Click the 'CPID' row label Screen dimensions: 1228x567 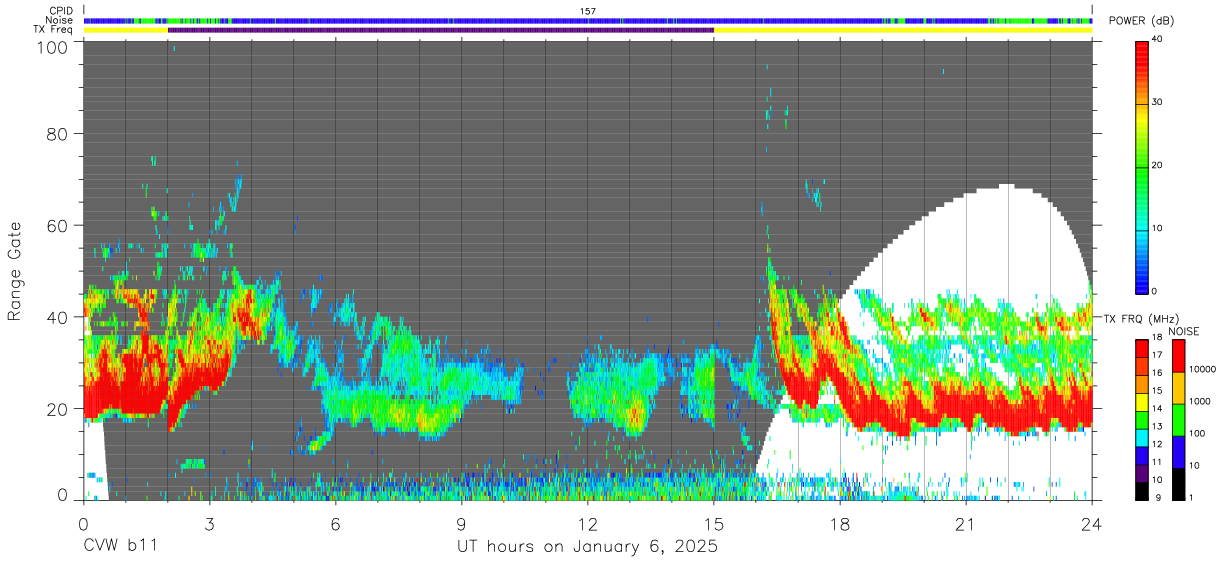[62, 11]
